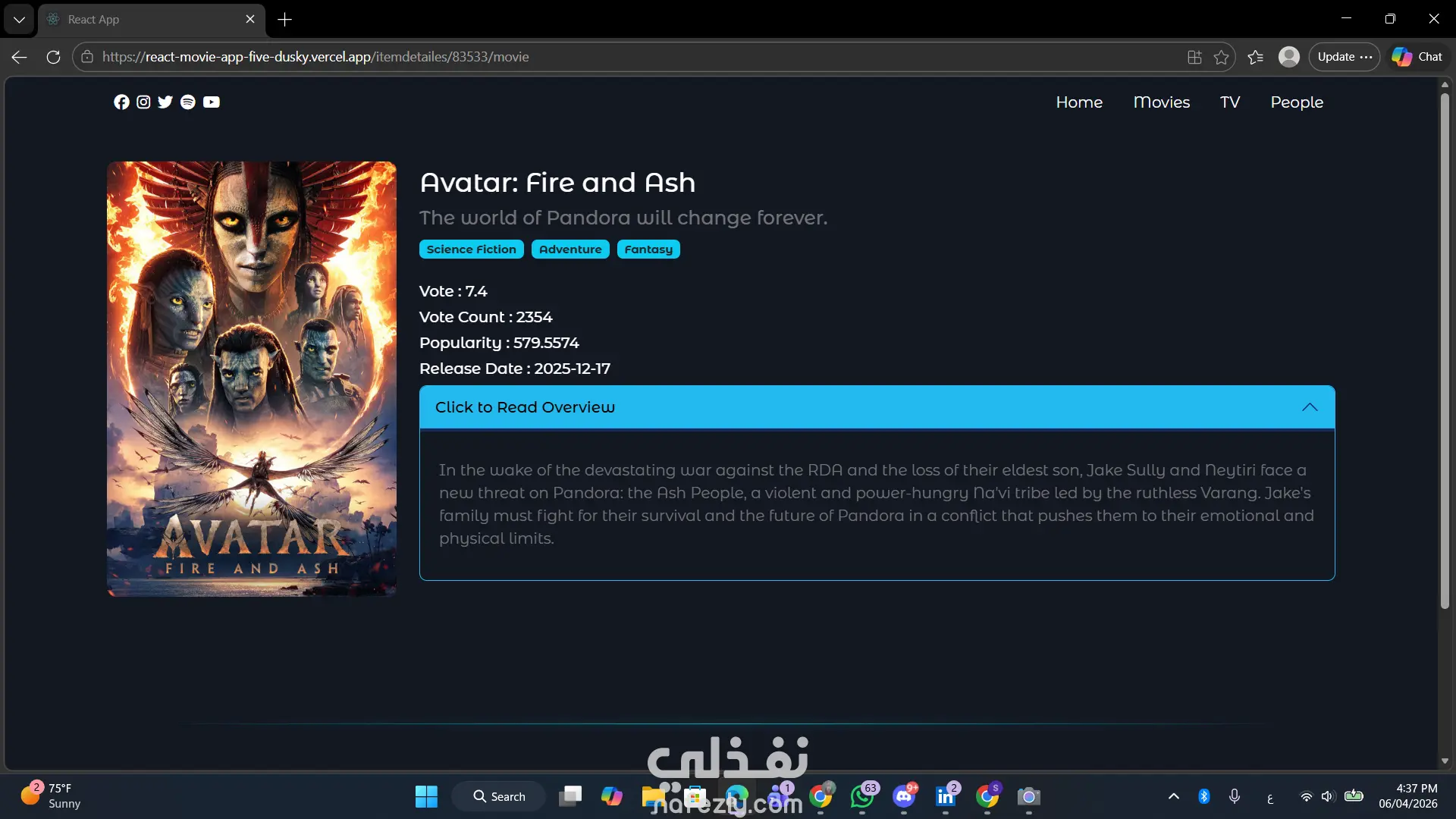Viewport: 1456px width, 819px height.
Task: Open the browser profile avatar
Action: (x=1288, y=57)
